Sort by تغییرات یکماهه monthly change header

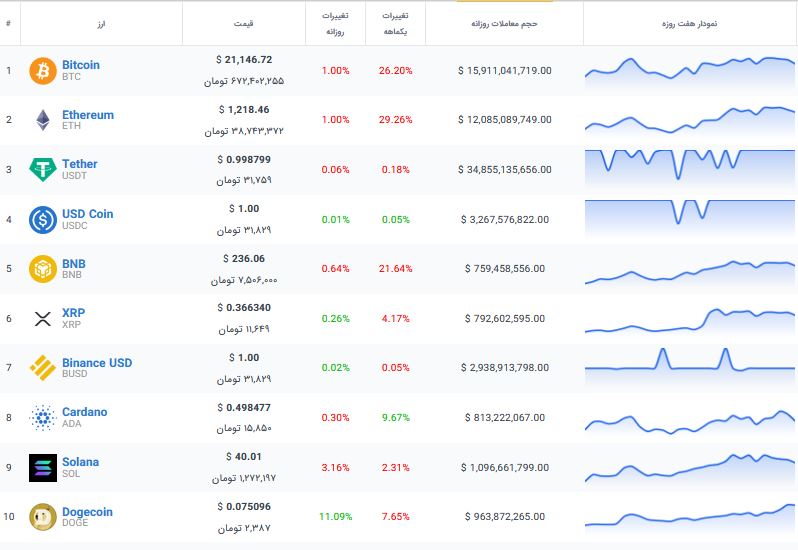(x=395, y=23)
